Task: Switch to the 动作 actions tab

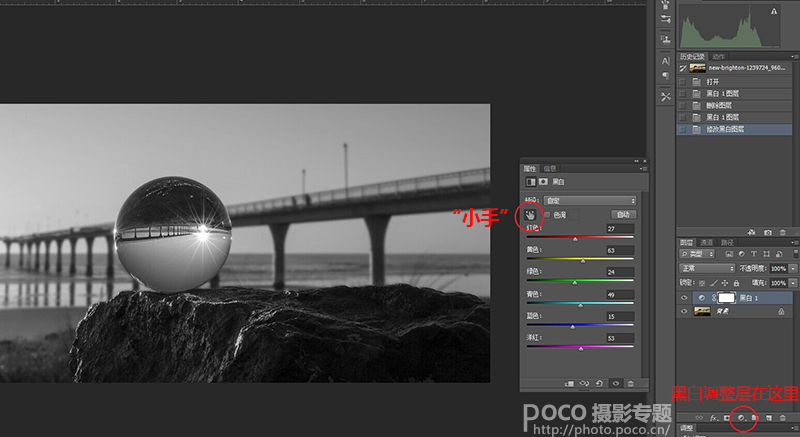Action: [721, 56]
